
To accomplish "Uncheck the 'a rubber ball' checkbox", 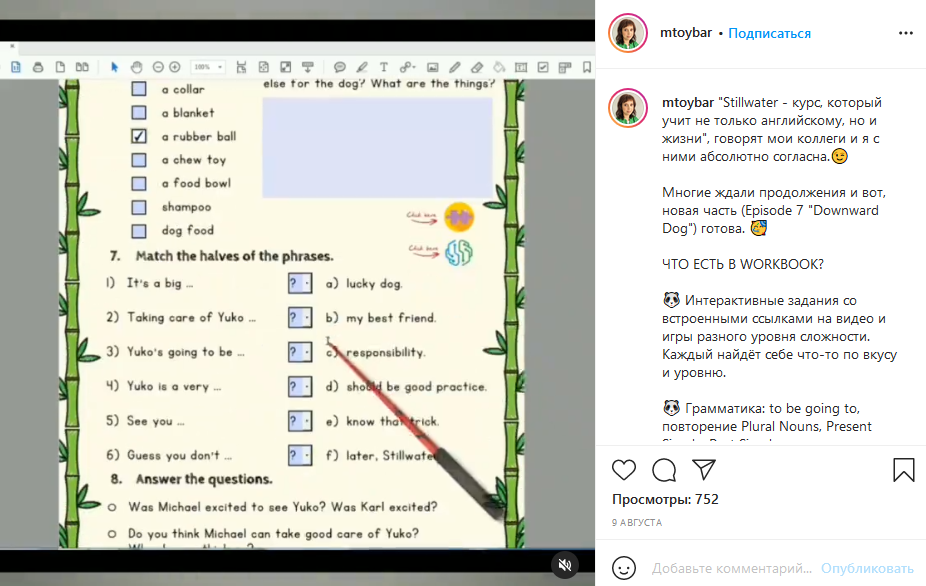I will 140,136.
